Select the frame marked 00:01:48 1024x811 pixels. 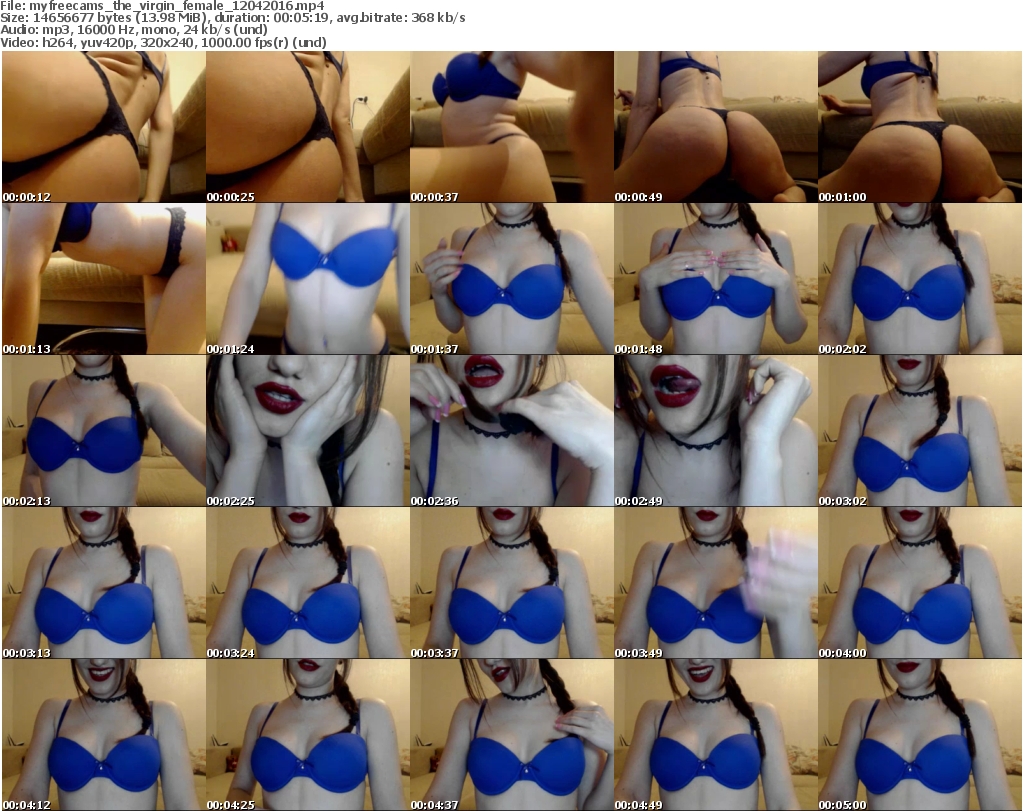pyautogui.click(x=715, y=280)
